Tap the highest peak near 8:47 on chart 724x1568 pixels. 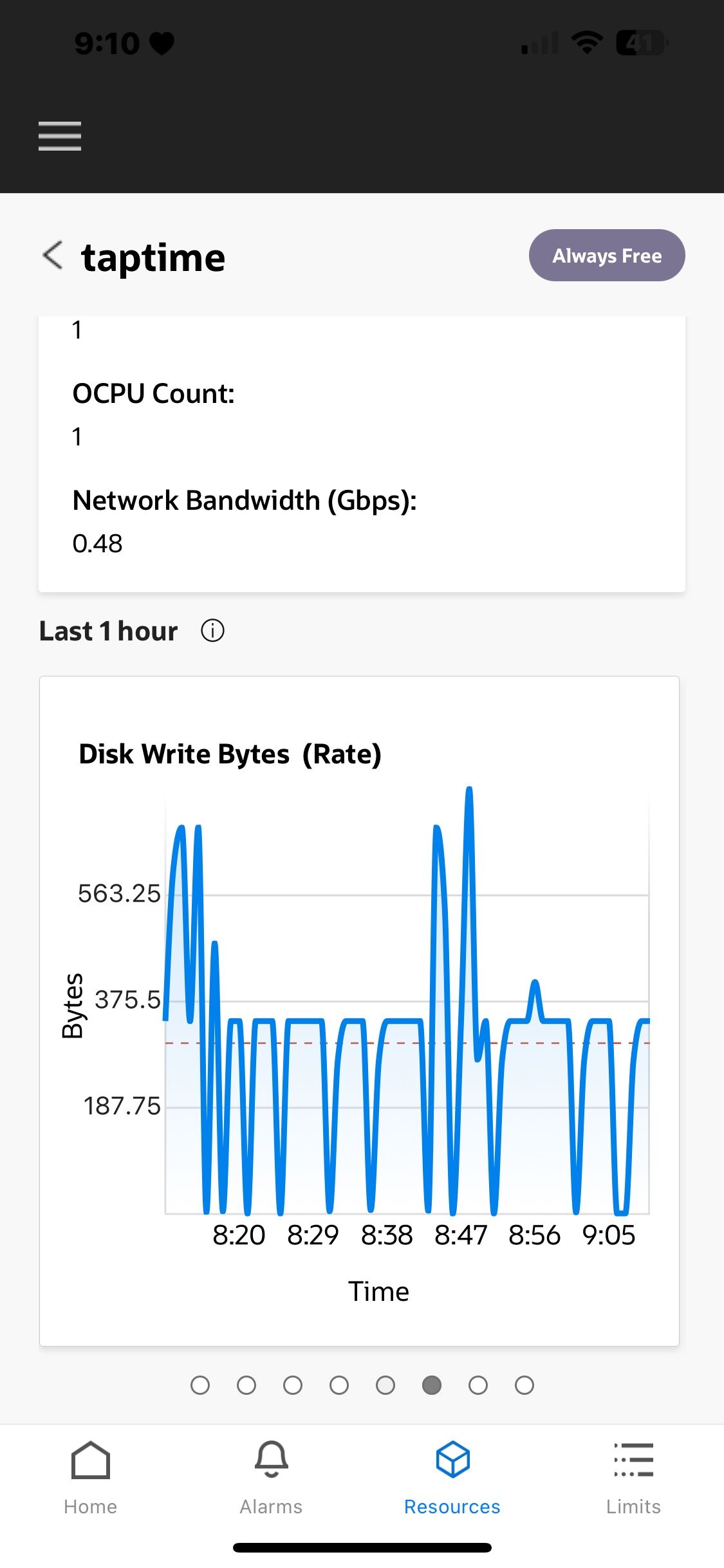469,790
